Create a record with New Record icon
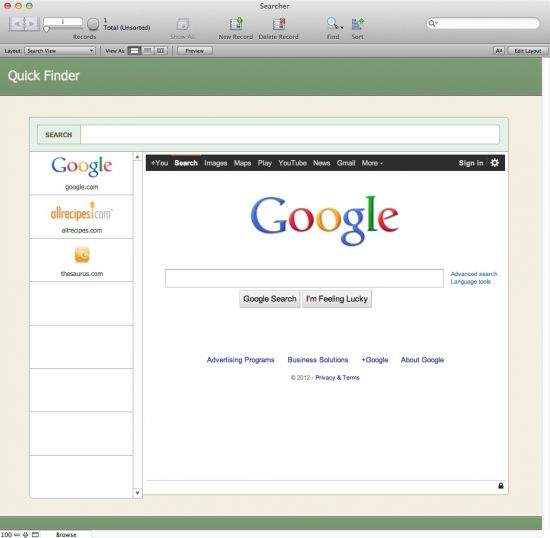This screenshot has height=538, width=550. 236,24
